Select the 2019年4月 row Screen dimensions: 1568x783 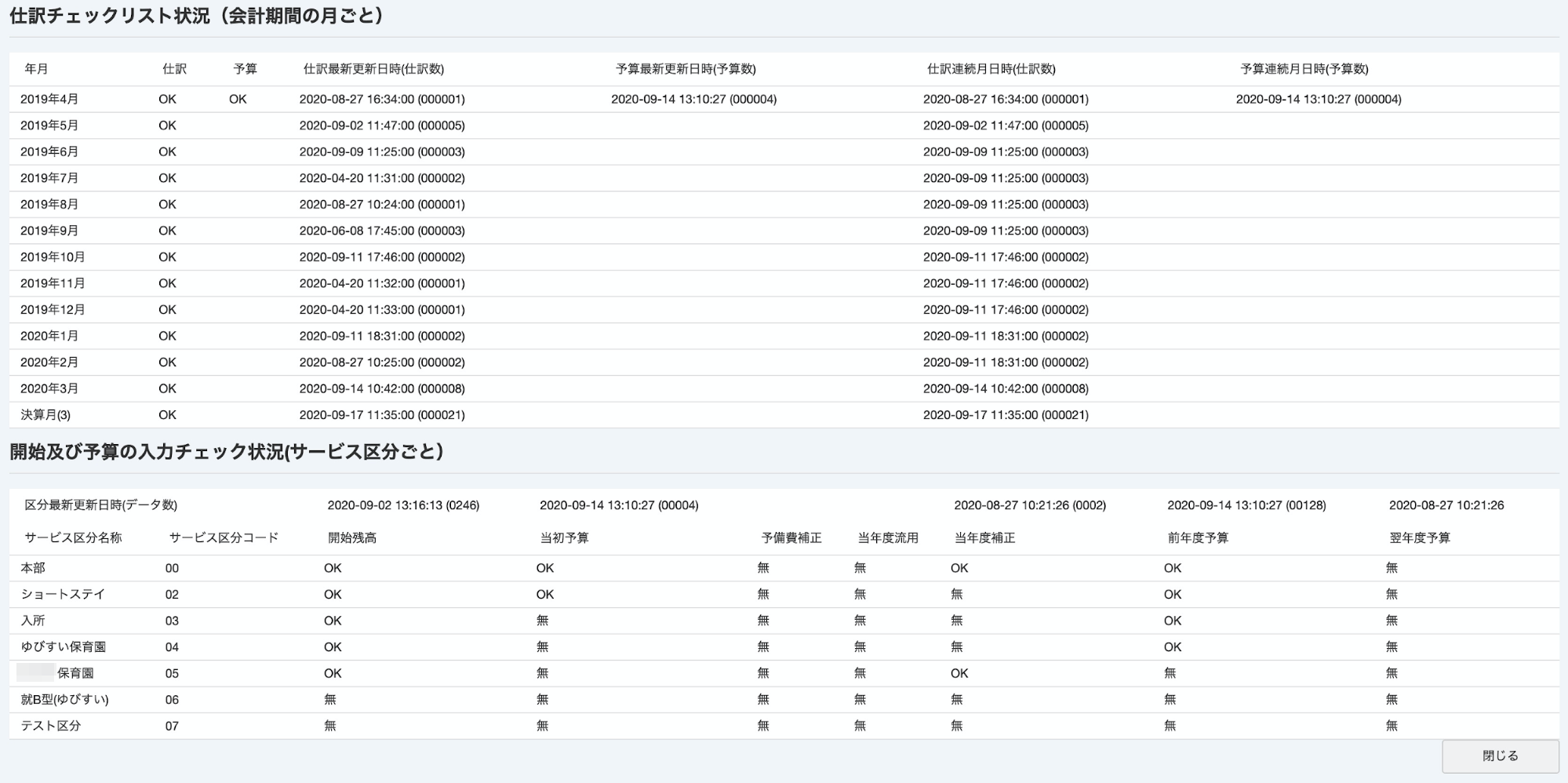pos(784,100)
